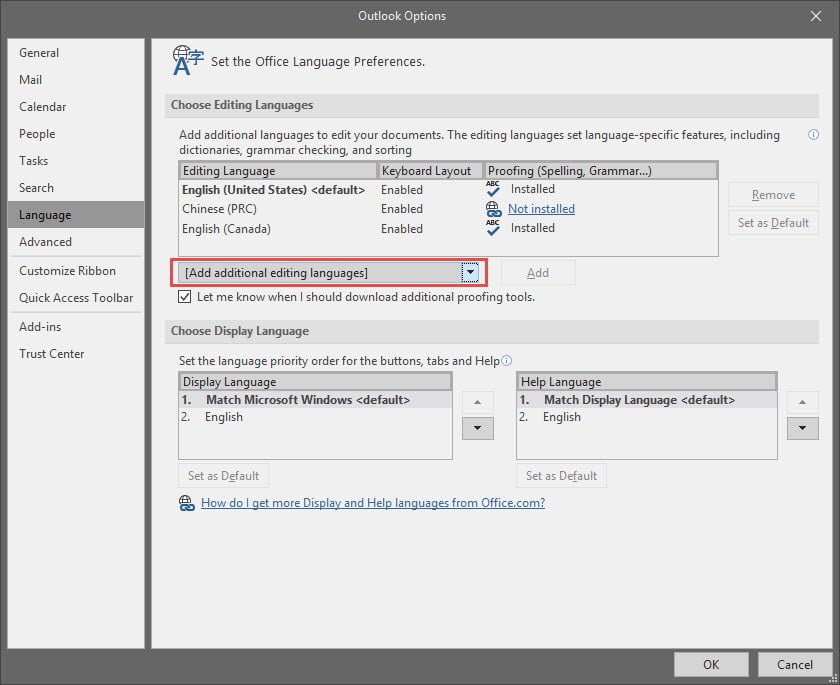Select English in the Display Language list
The image size is (840, 685).
coord(315,417)
